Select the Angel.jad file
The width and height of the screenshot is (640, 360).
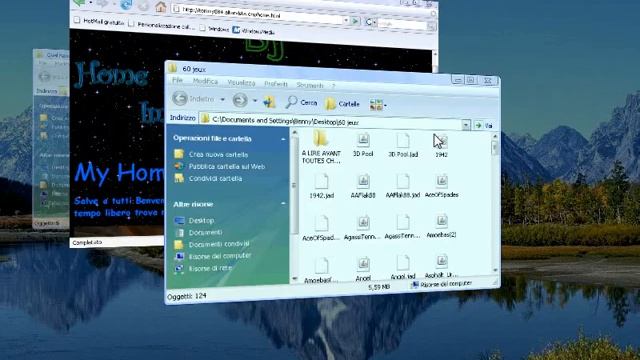coord(402,268)
